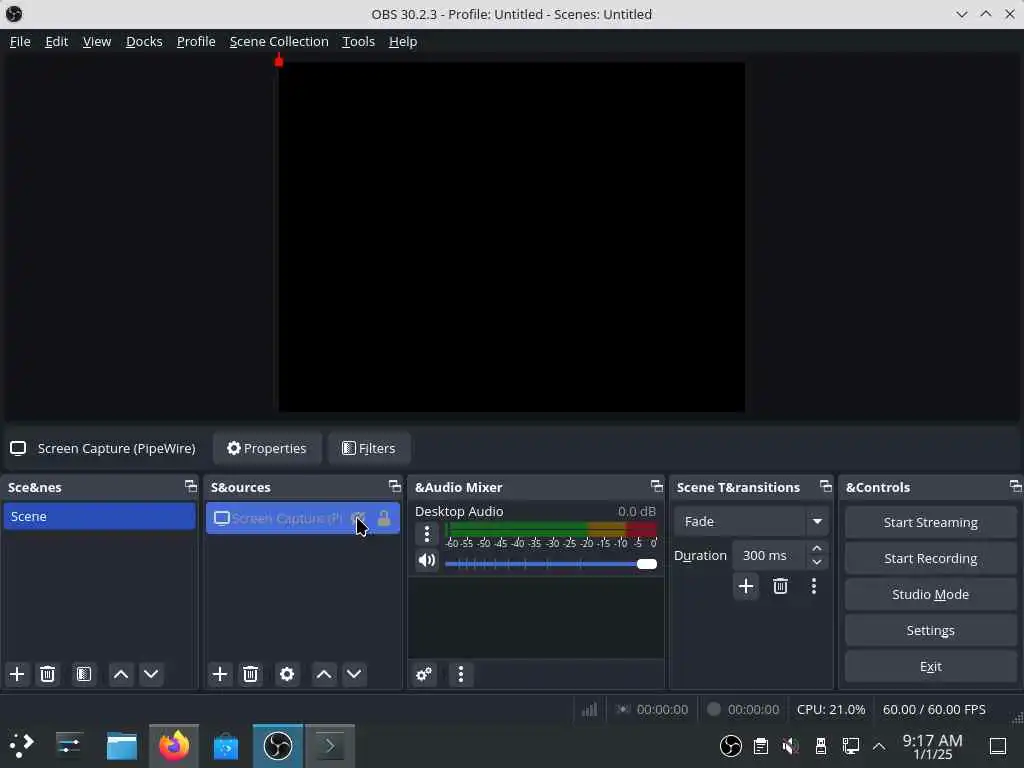Click Start Streaming button
This screenshot has width=1024, height=768.
[931, 522]
